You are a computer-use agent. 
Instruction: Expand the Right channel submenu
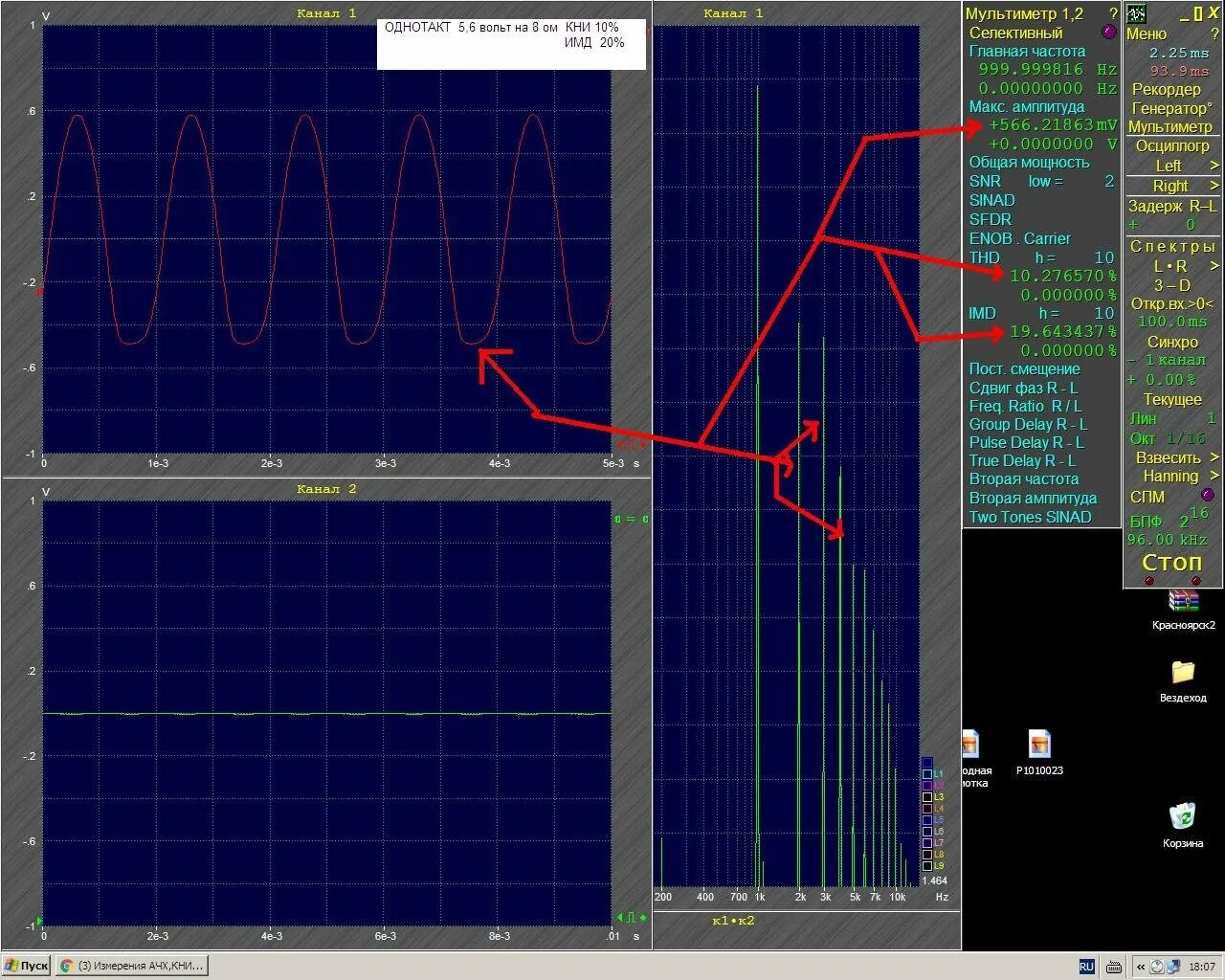[1214, 186]
